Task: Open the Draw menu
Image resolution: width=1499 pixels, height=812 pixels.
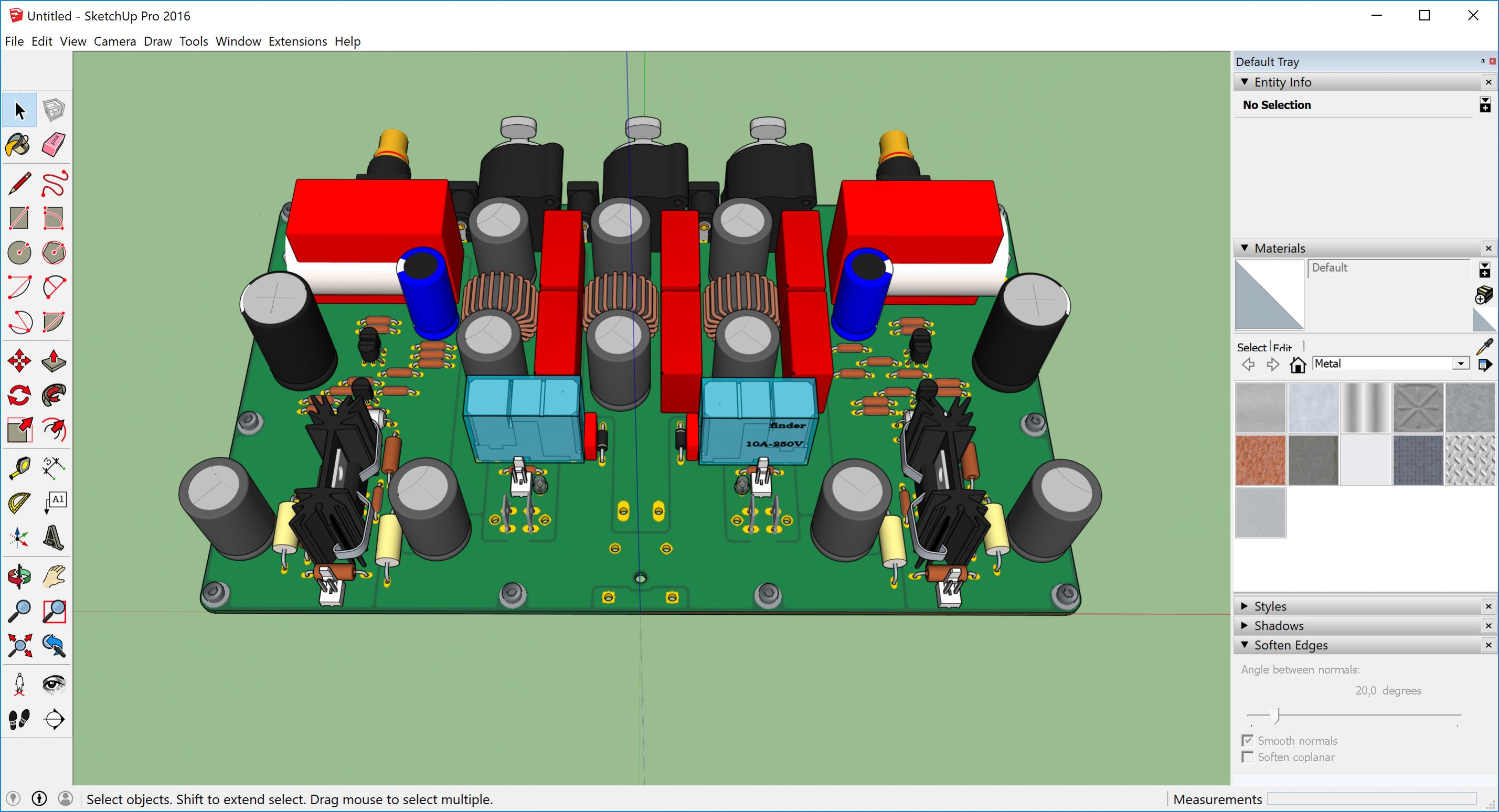Action: pyautogui.click(x=158, y=41)
